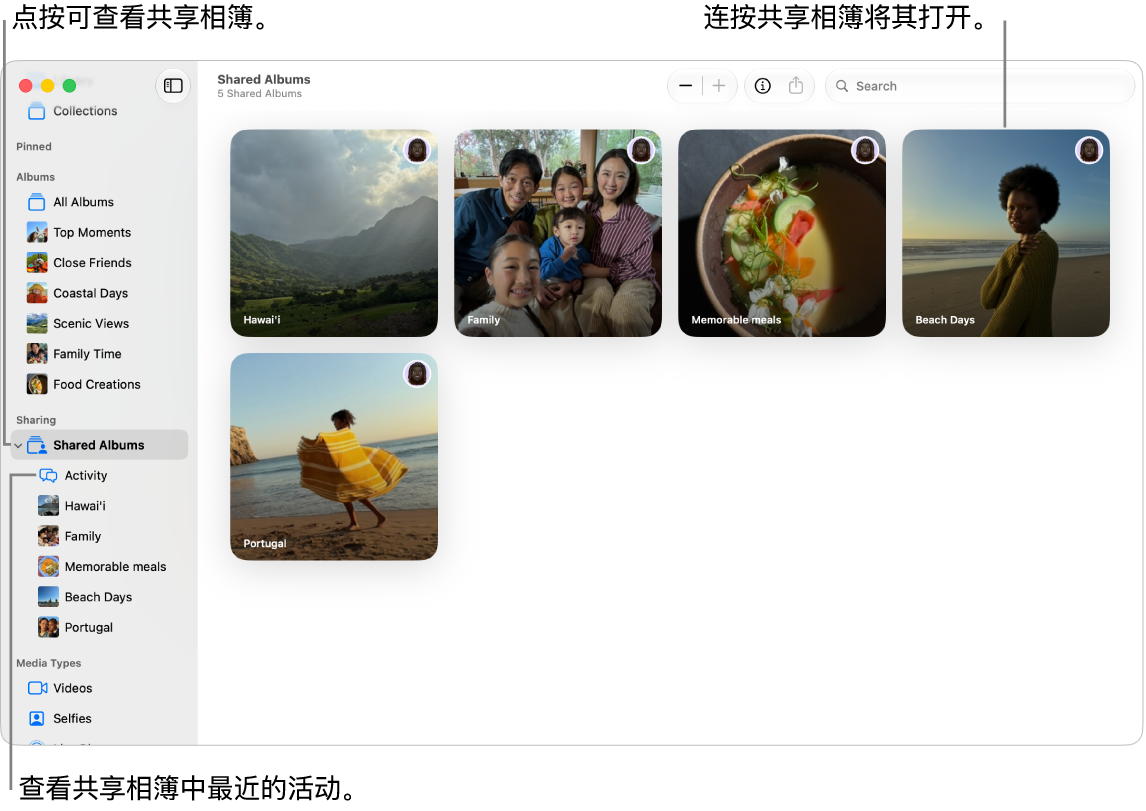Click the Close Friends album icon
Viewport: 1146px width, 811px height.
[x=37, y=263]
